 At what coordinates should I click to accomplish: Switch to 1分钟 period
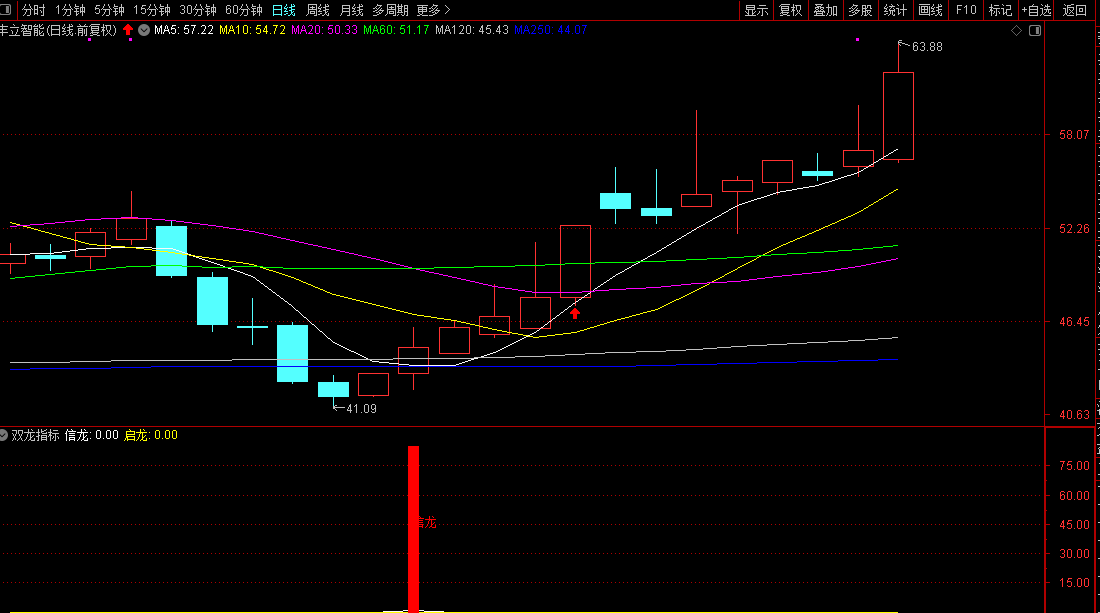(70, 10)
